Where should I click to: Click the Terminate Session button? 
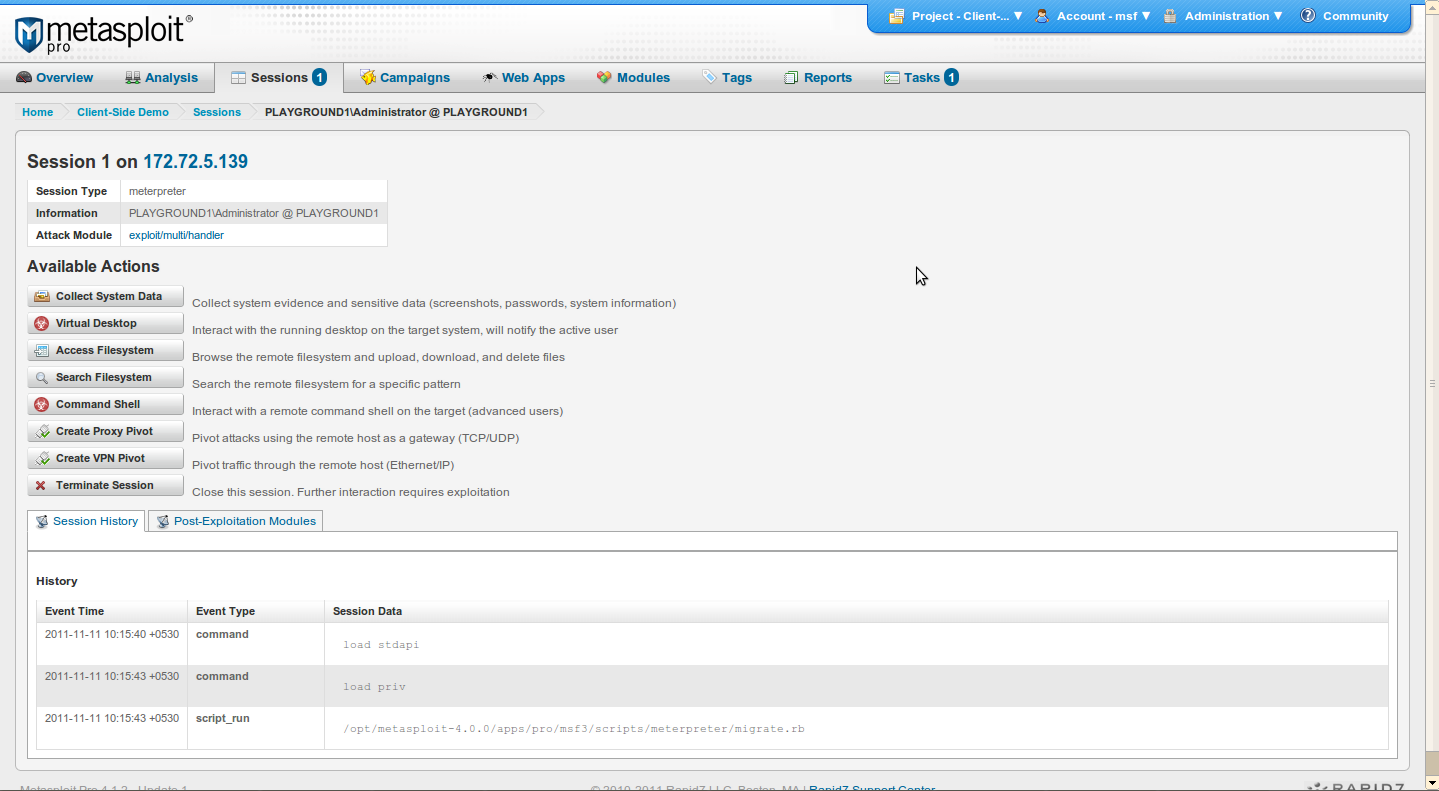[x=106, y=485]
